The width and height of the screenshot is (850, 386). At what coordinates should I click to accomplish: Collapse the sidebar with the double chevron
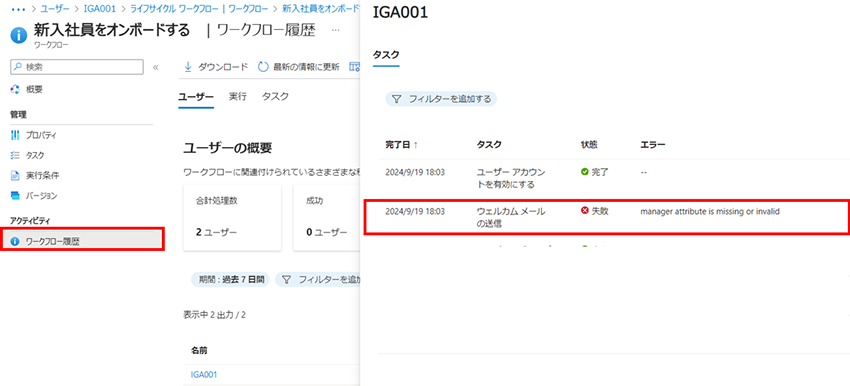point(156,67)
